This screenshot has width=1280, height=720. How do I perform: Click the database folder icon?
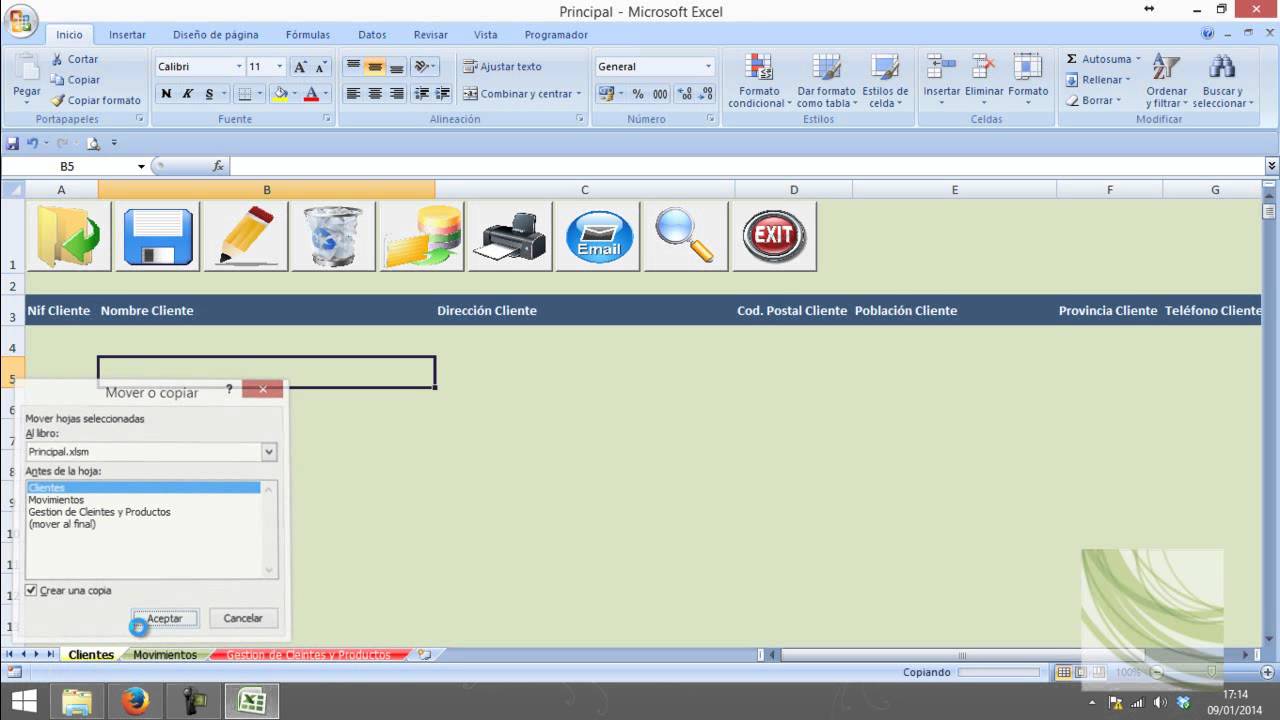click(x=422, y=236)
